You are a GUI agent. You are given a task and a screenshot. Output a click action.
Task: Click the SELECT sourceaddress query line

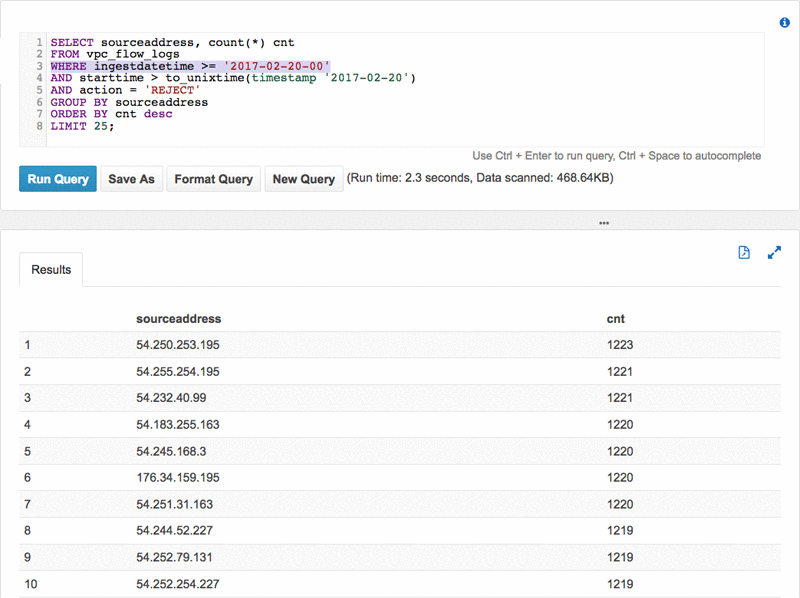tap(172, 42)
